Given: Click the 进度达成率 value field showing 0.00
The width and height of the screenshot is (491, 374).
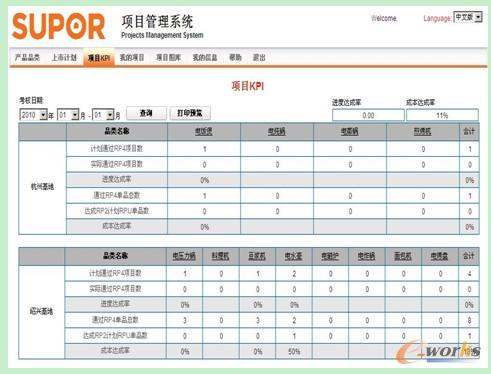Looking at the screenshot, I should [368, 115].
